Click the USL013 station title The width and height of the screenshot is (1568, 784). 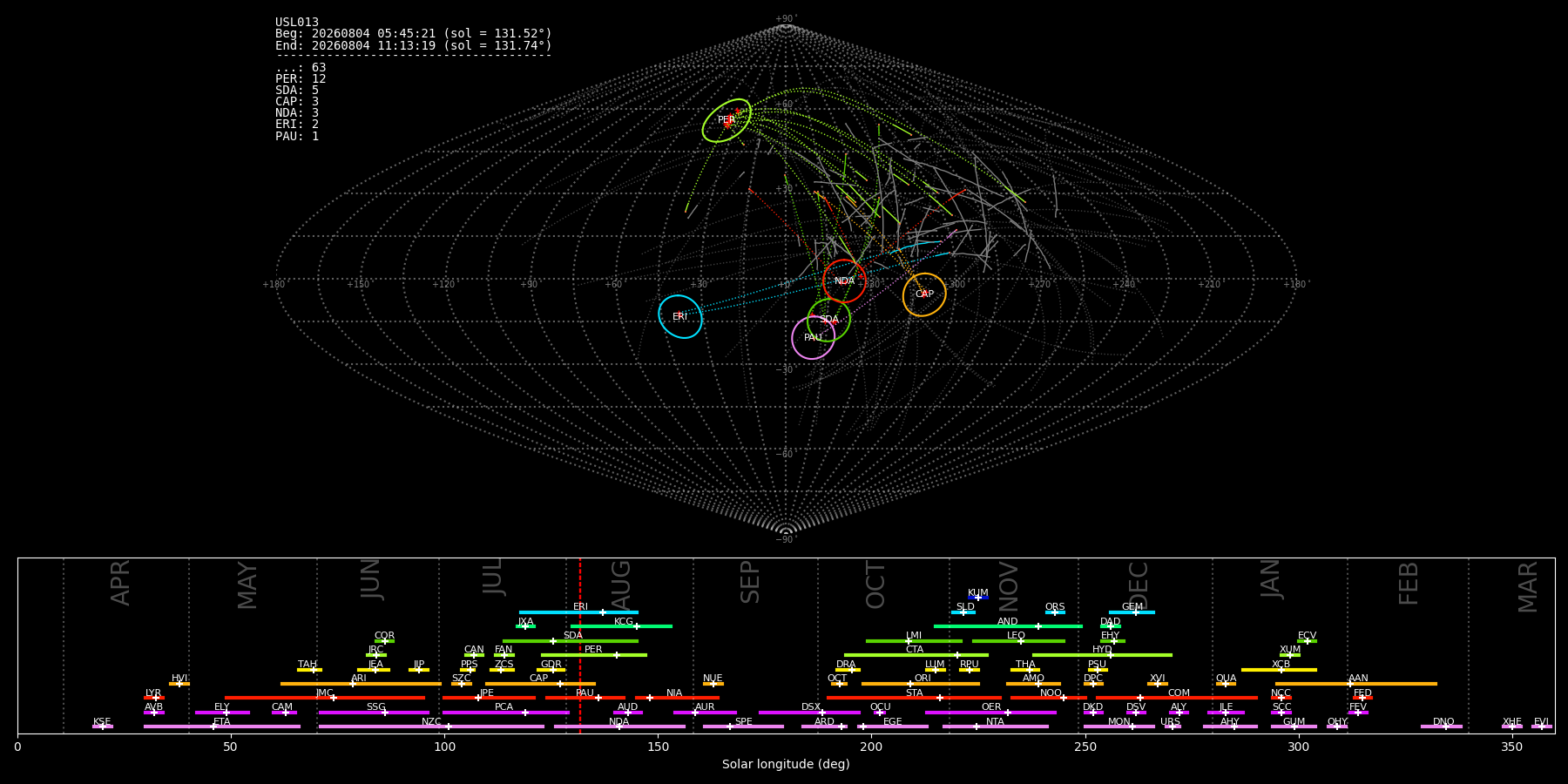tap(297, 23)
